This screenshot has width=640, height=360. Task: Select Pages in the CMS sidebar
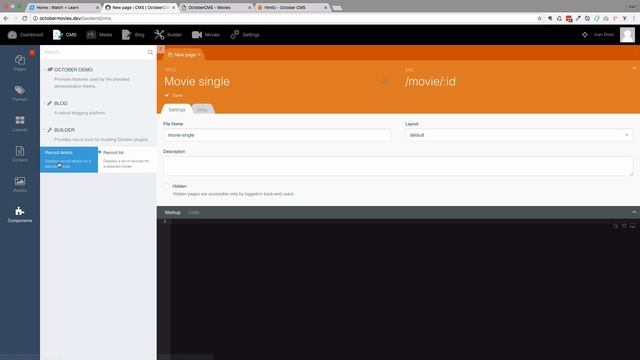20,63
